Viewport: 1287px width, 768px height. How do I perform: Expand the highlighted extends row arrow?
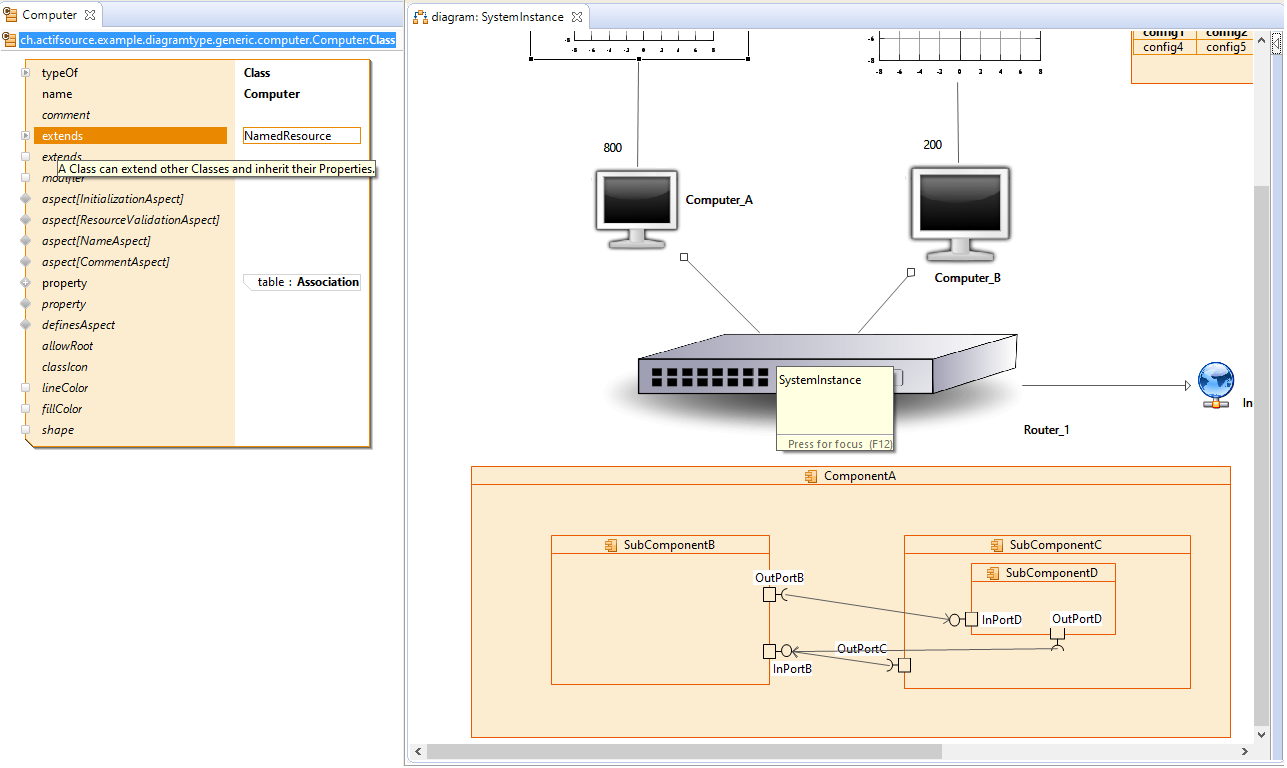tap(26, 136)
